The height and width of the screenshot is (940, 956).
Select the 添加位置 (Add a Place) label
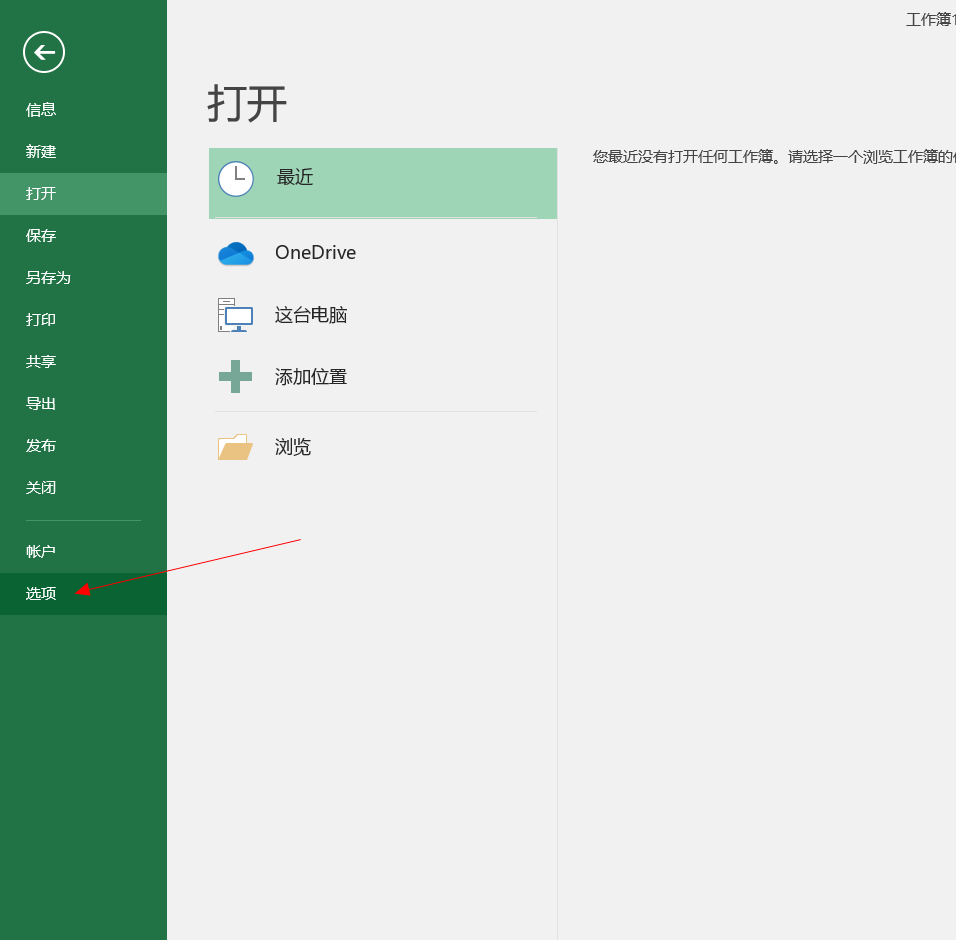tap(311, 377)
